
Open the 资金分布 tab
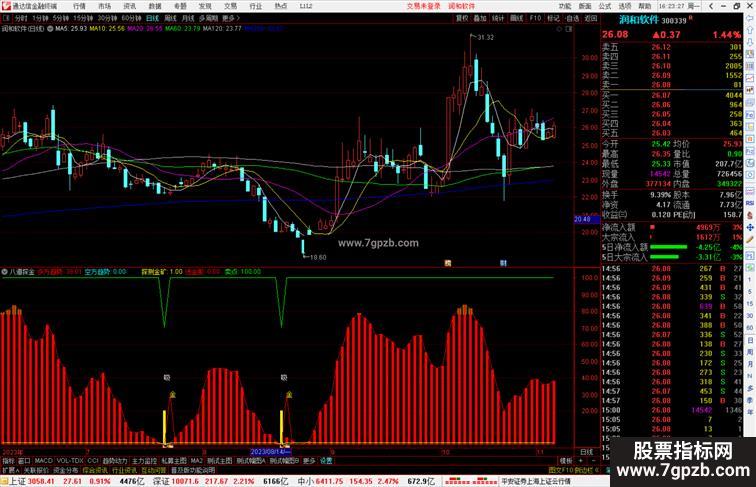(66, 470)
